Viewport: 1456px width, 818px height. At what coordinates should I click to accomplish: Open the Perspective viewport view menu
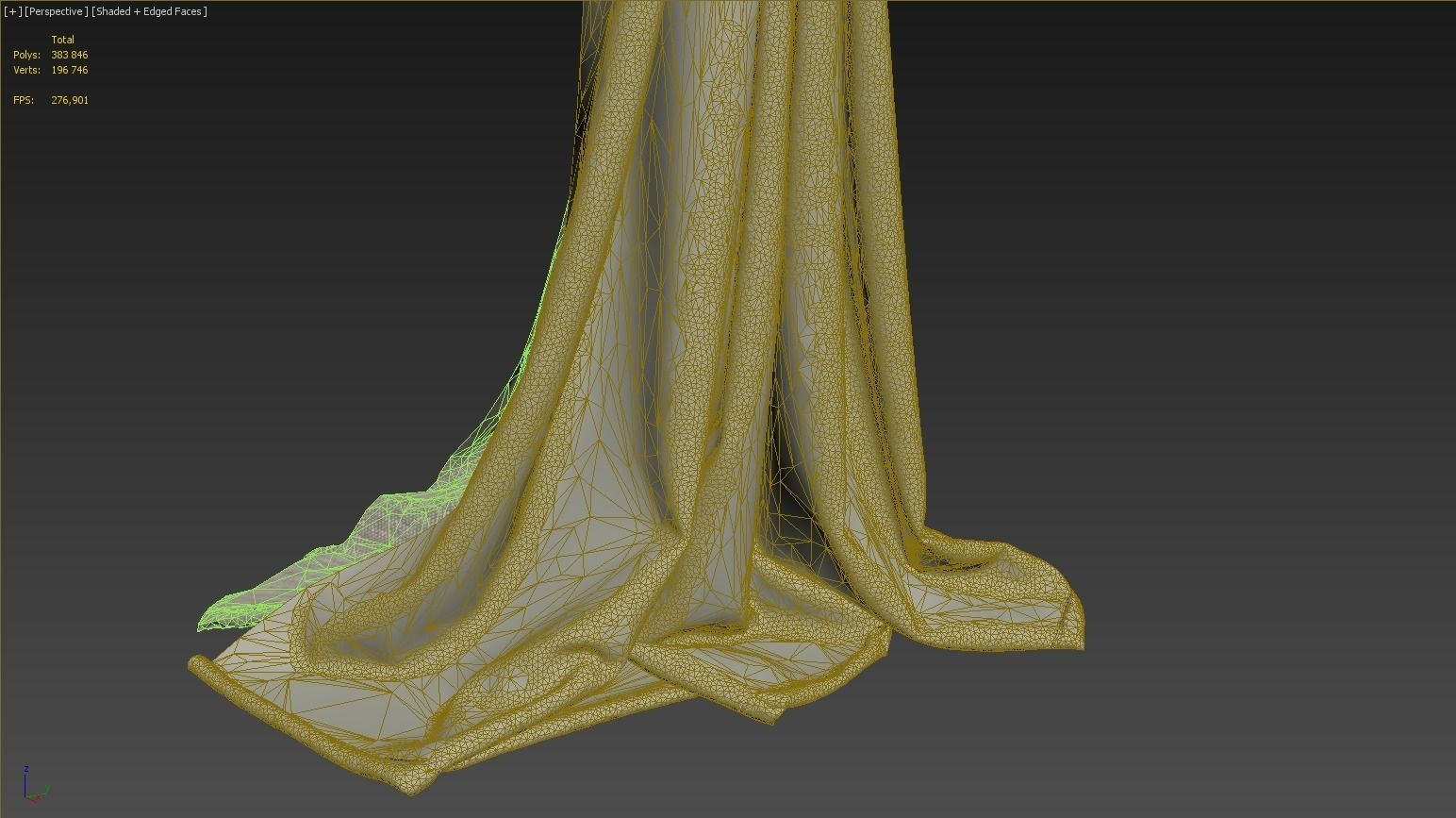(x=57, y=11)
